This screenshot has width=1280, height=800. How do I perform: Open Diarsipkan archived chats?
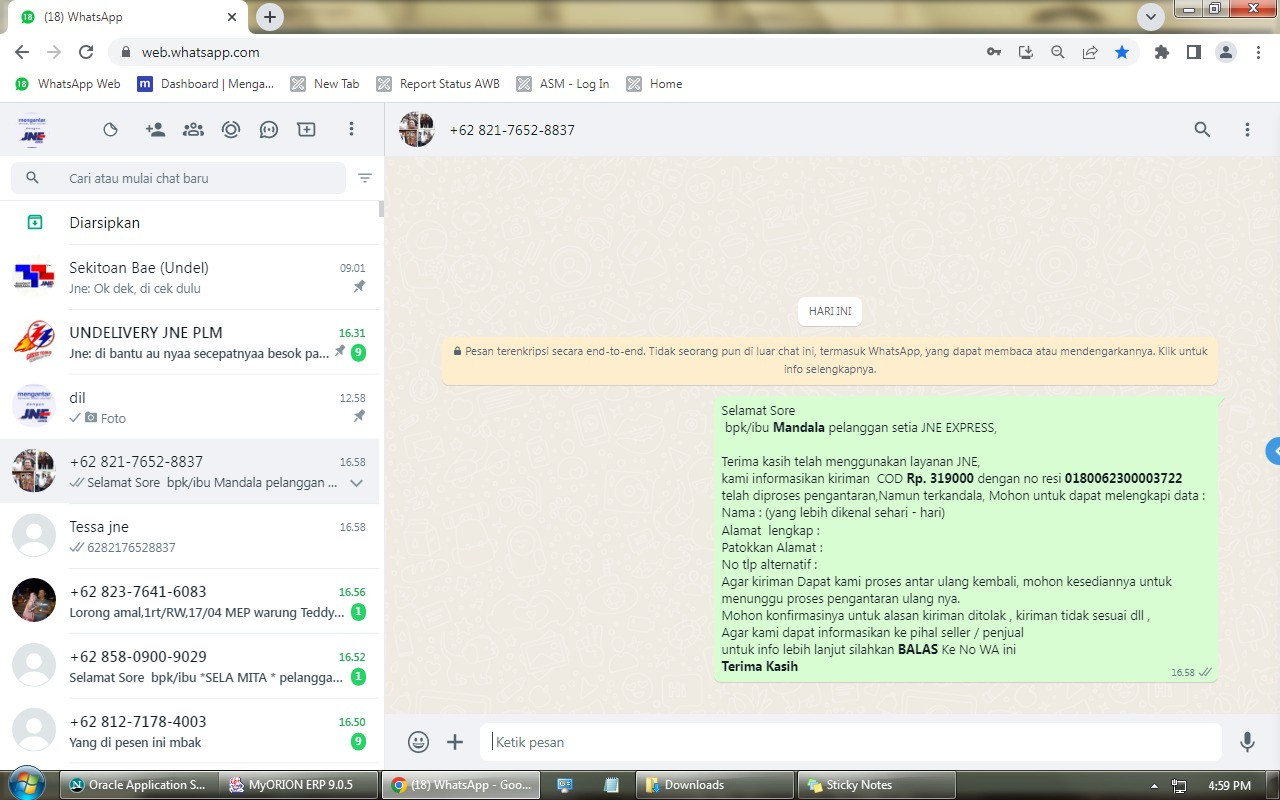point(190,222)
